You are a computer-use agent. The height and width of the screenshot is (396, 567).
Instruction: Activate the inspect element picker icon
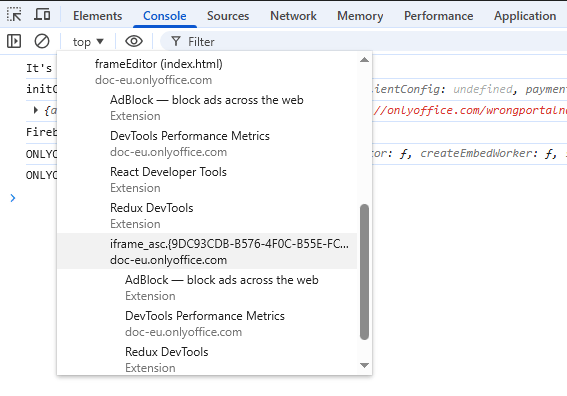pyautogui.click(x=14, y=15)
